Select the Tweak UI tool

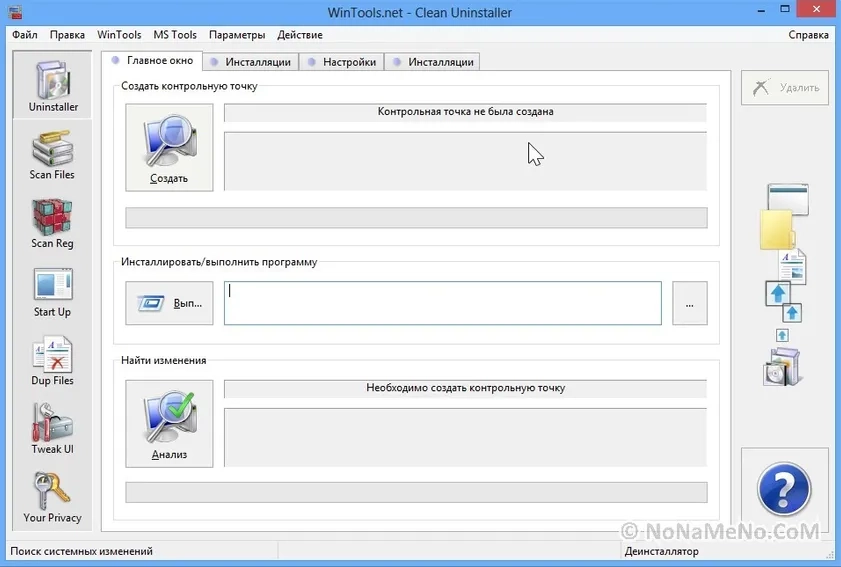(52, 429)
